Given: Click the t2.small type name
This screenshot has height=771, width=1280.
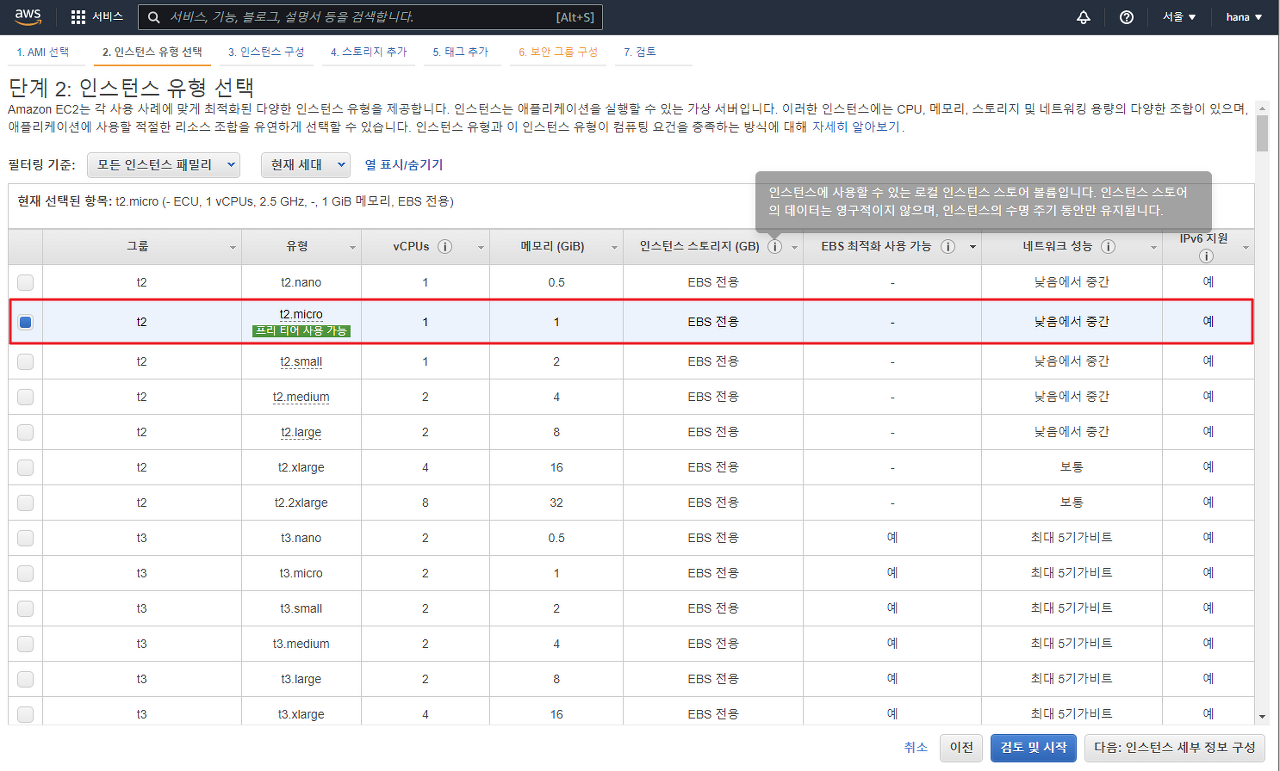Looking at the screenshot, I should pos(301,362).
